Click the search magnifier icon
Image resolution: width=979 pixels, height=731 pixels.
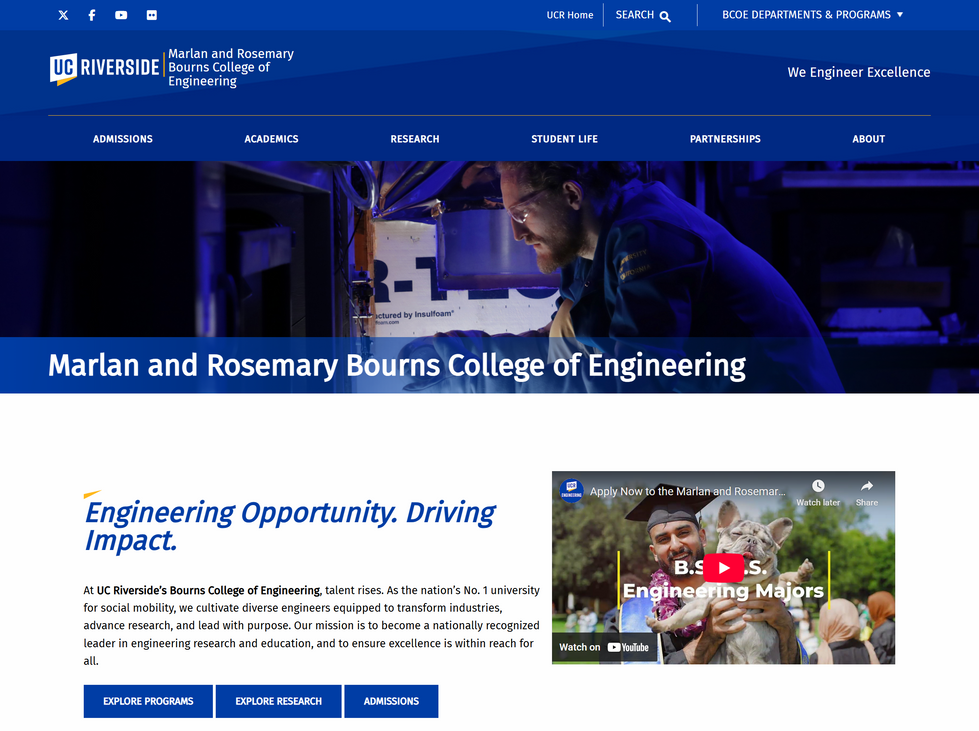(666, 16)
